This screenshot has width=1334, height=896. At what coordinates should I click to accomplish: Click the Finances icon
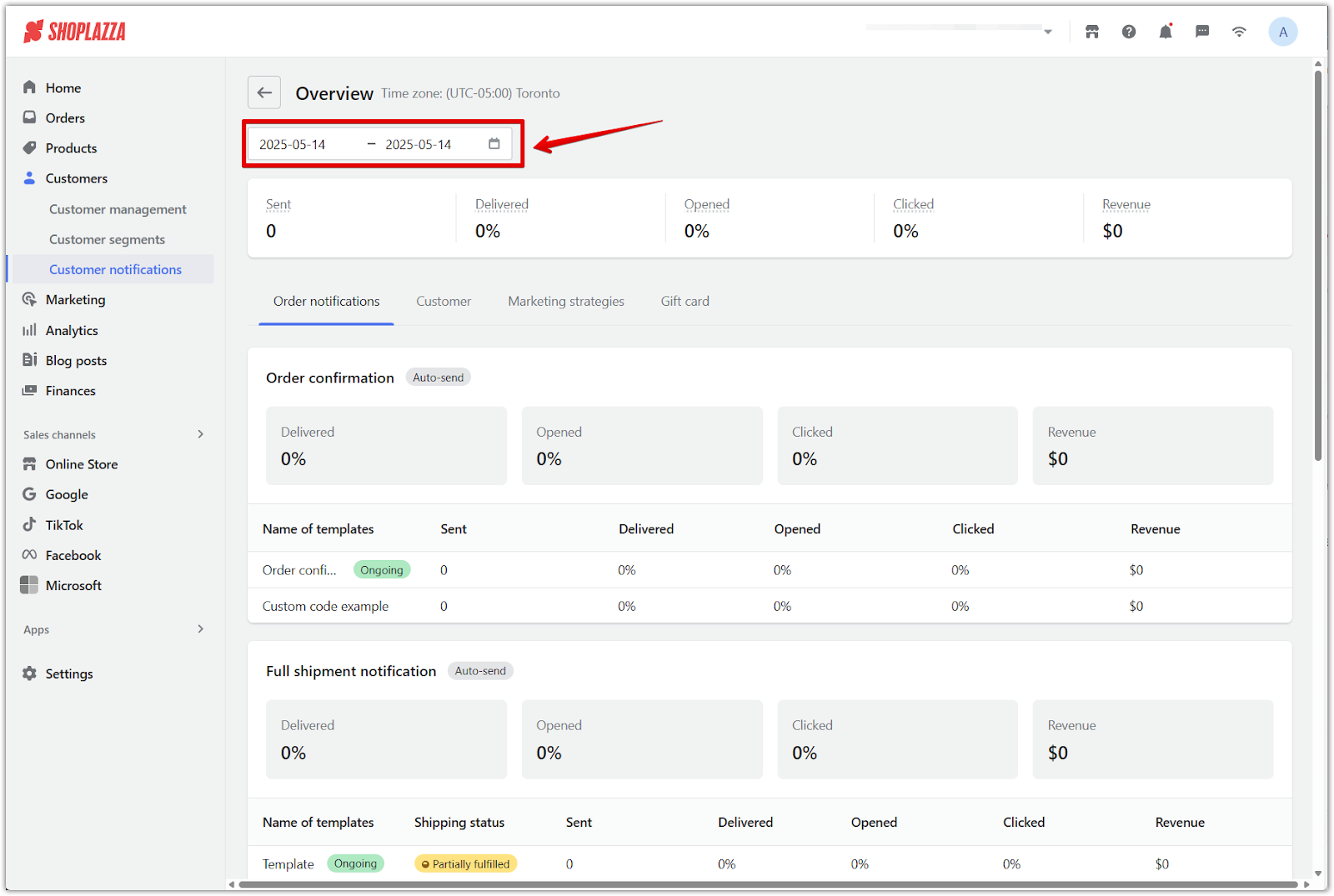29,390
